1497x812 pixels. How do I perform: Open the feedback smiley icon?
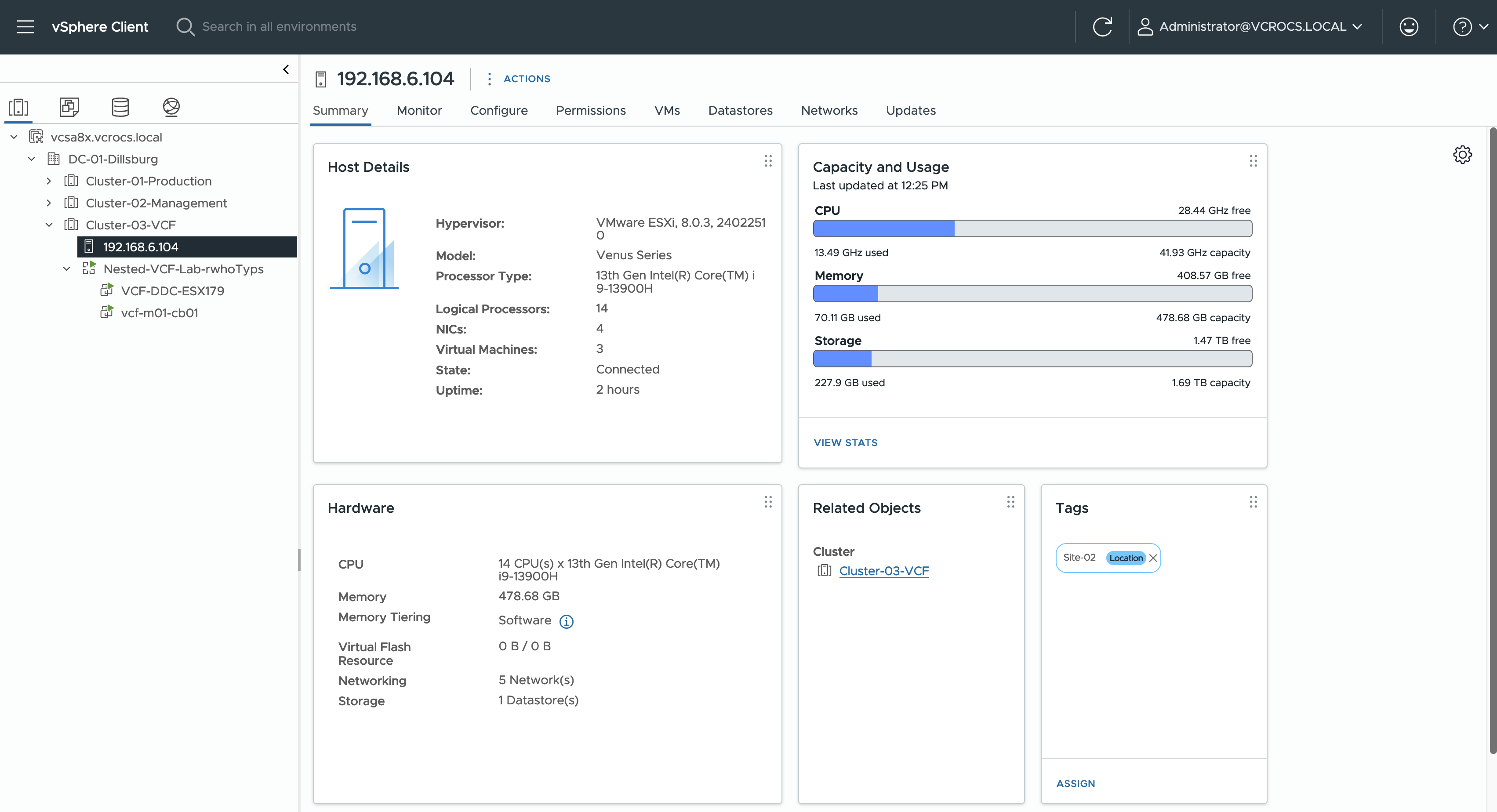(x=1409, y=27)
